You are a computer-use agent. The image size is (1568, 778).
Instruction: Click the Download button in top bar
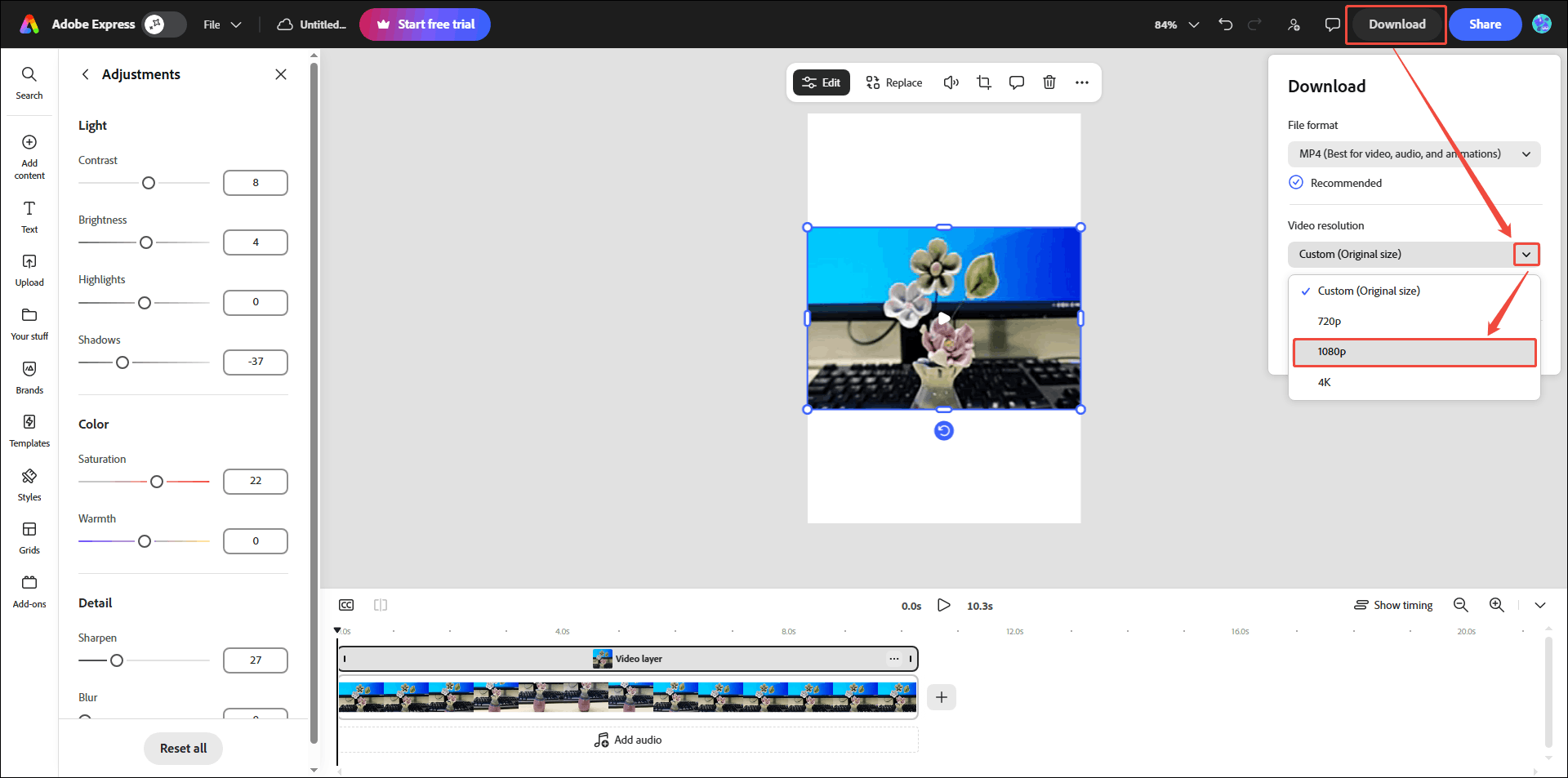pyautogui.click(x=1396, y=24)
